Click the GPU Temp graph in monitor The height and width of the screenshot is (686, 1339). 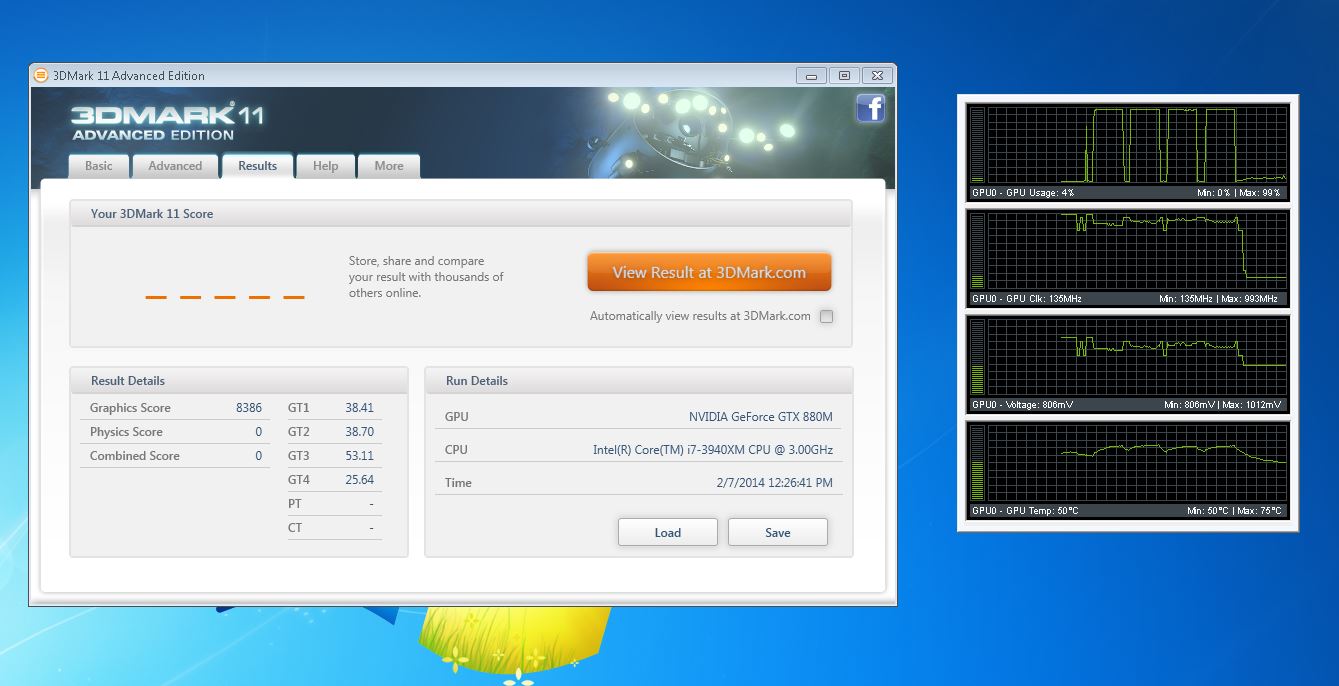(x=1137, y=463)
